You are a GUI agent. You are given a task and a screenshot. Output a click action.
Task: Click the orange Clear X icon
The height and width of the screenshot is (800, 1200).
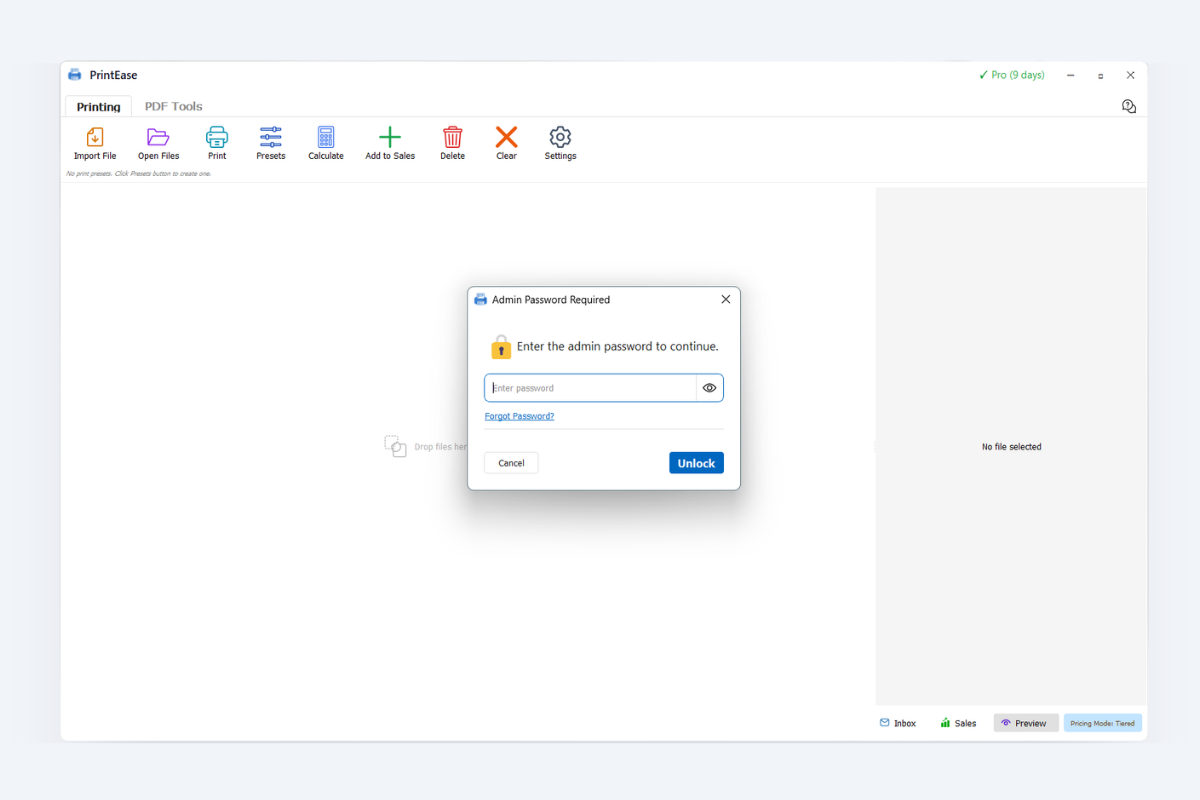(x=506, y=138)
